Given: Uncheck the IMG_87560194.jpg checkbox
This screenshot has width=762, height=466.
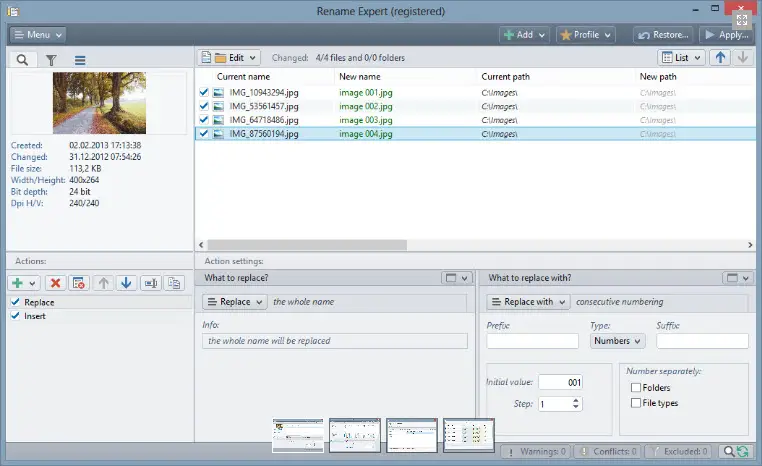Looking at the screenshot, I should (204, 133).
